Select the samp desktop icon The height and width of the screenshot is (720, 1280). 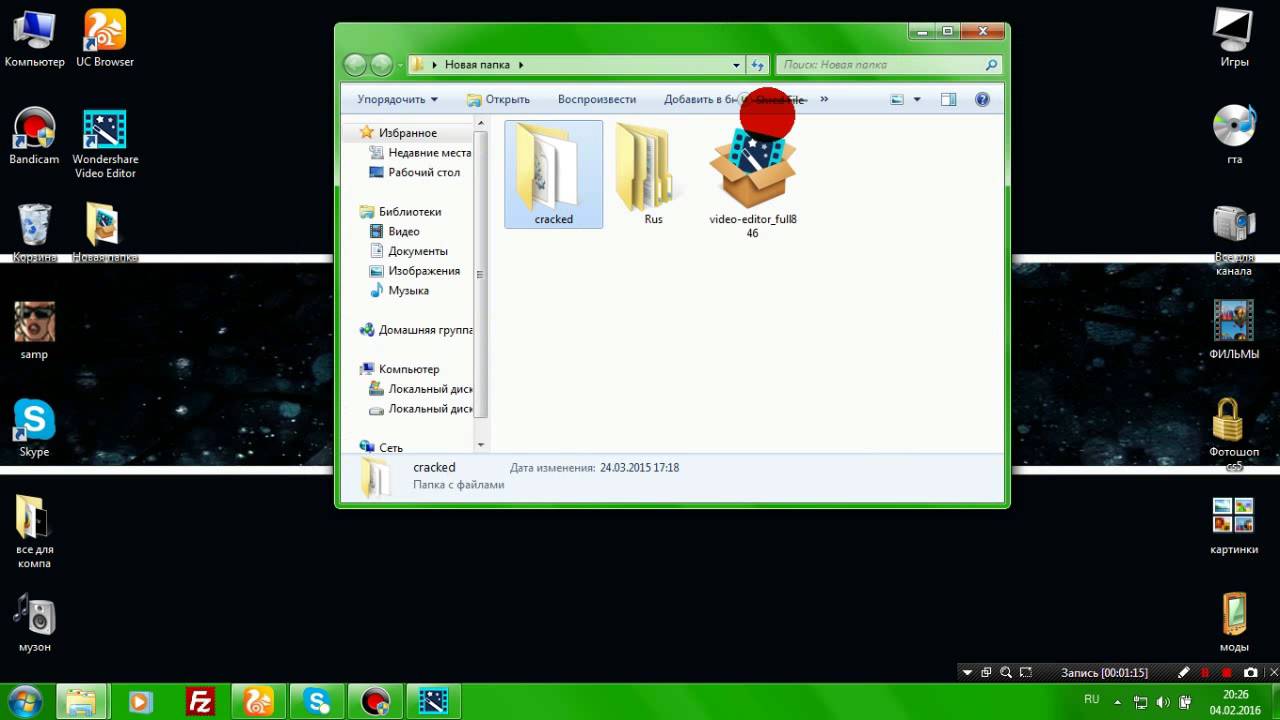(34, 331)
